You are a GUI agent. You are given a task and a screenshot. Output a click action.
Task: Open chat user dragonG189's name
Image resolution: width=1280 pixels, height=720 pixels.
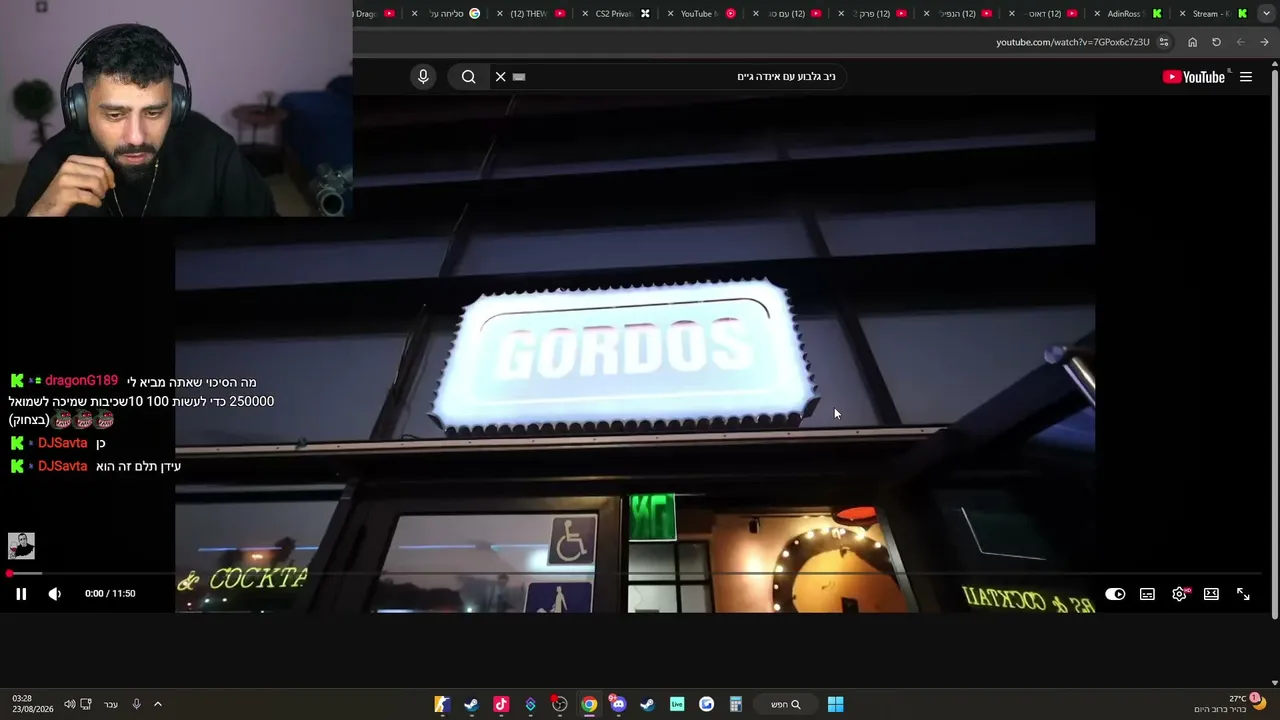click(x=81, y=381)
